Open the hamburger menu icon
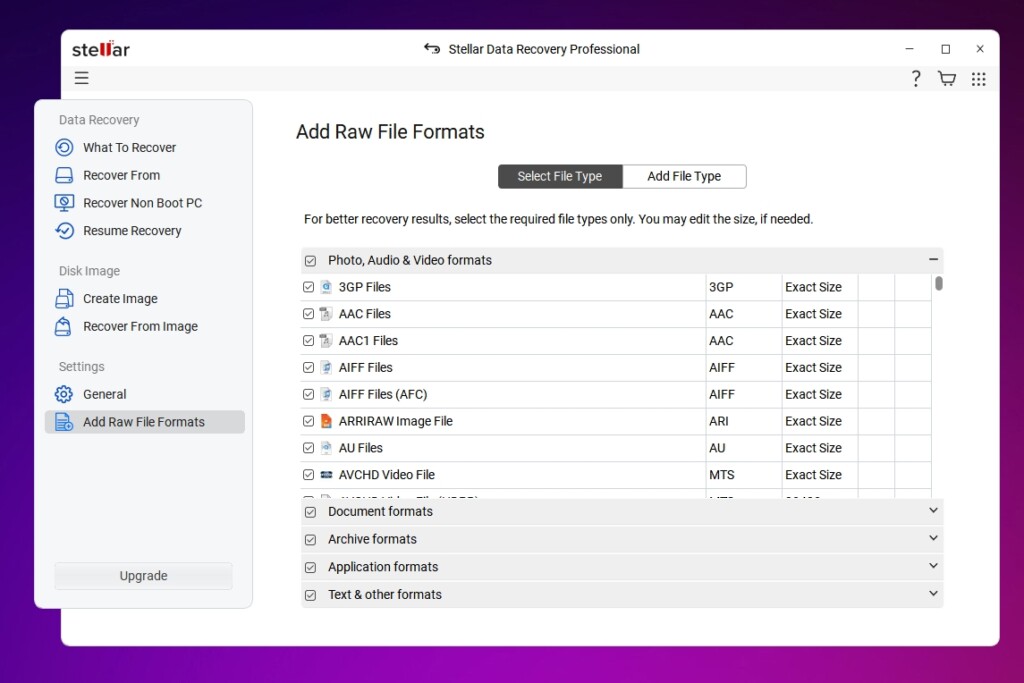Image resolution: width=1024 pixels, height=683 pixels. 81,78
